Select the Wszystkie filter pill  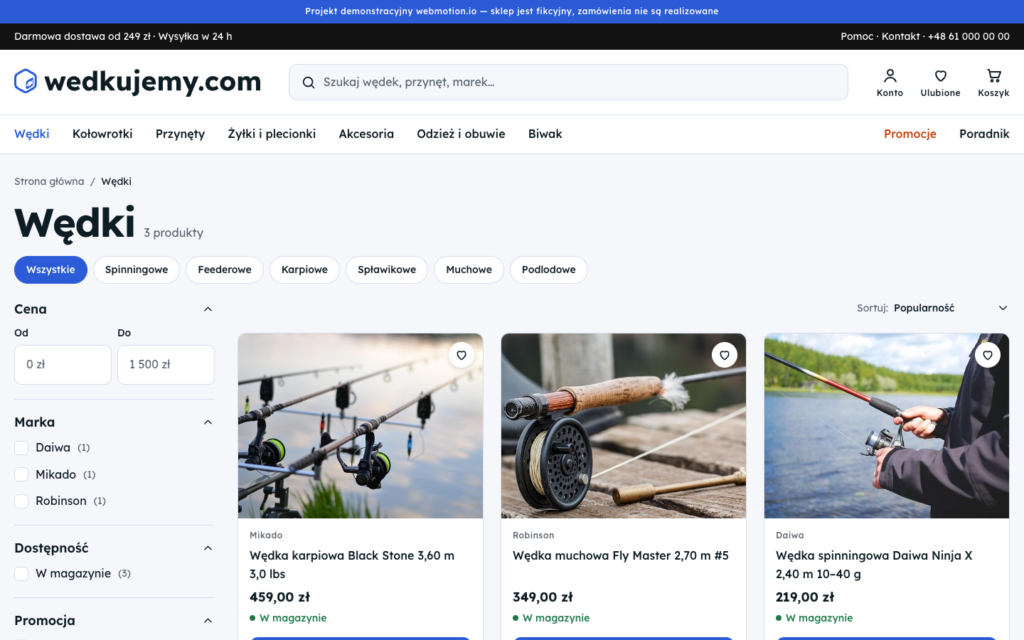pyautogui.click(x=51, y=270)
